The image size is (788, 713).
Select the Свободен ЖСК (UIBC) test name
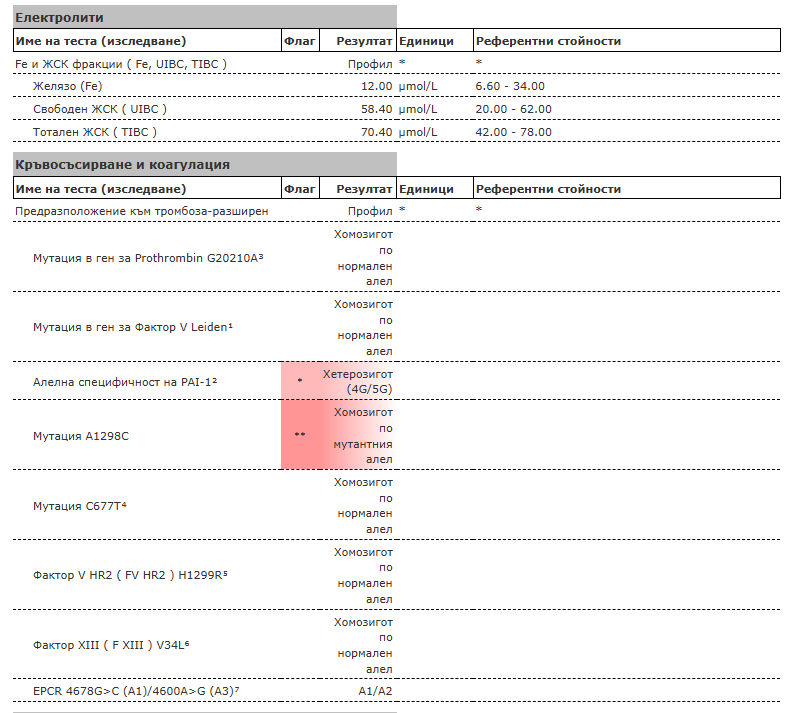point(100,109)
